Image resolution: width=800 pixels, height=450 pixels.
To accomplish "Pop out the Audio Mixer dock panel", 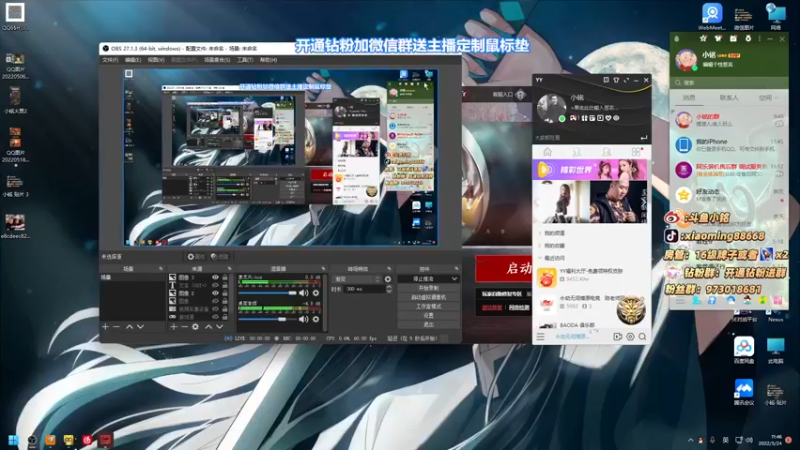I will [x=323, y=269].
